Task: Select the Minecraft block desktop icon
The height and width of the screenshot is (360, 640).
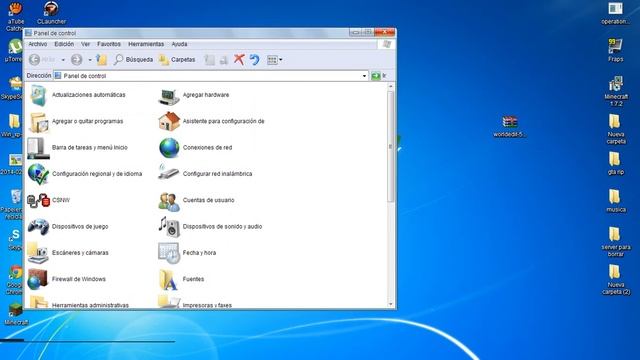Action: pyautogui.click(x=16, y=314)
